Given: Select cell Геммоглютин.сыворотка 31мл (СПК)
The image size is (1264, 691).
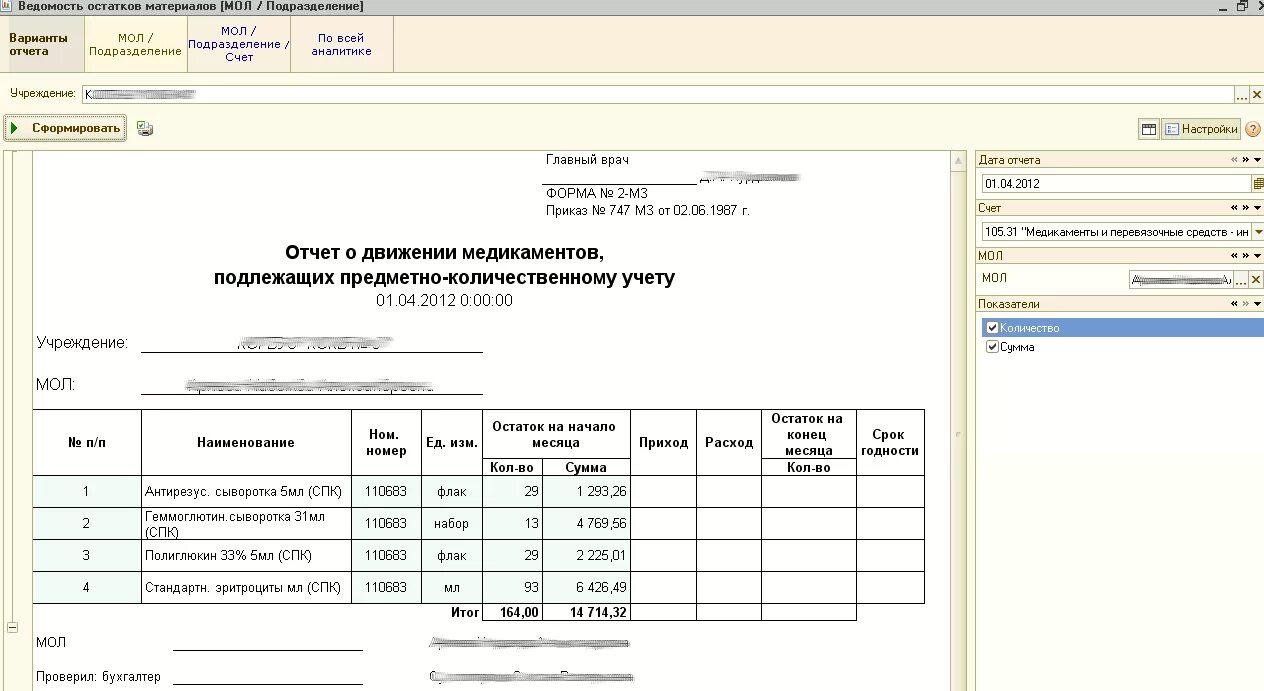Looking at the screenshot, I should [246, 524].
